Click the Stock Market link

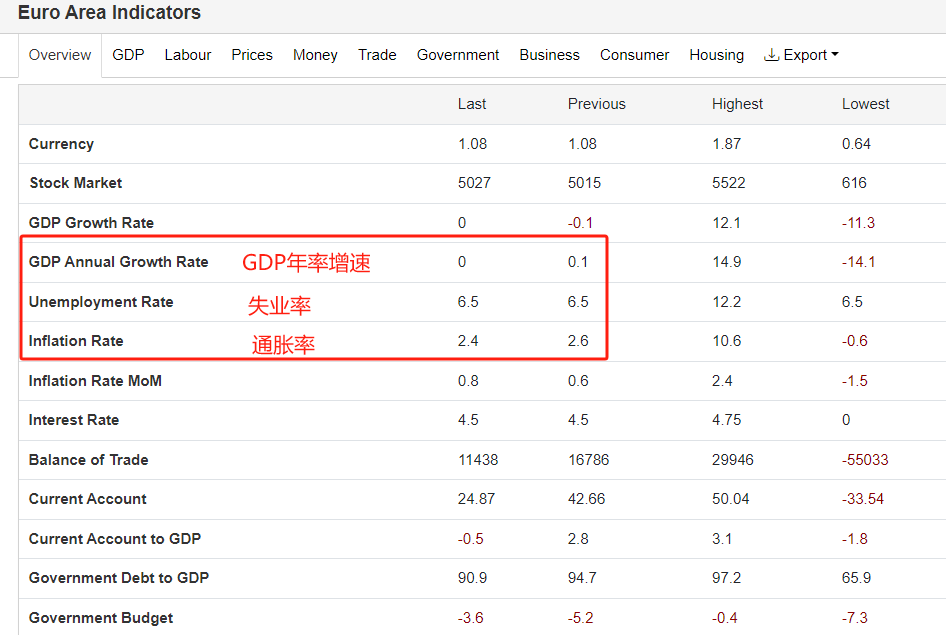[x=76, y=183]
